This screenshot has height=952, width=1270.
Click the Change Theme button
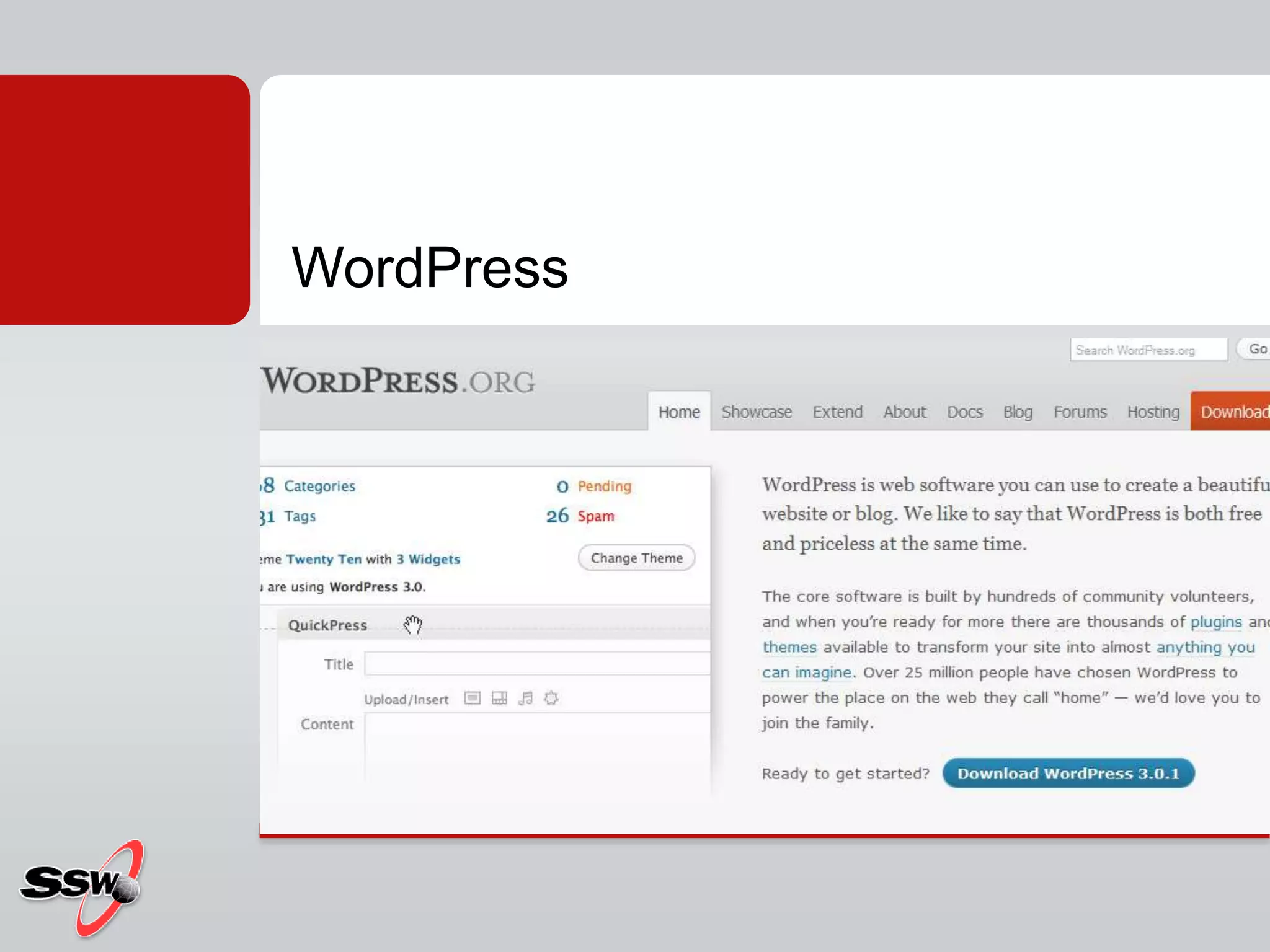(x=636, y=558)
